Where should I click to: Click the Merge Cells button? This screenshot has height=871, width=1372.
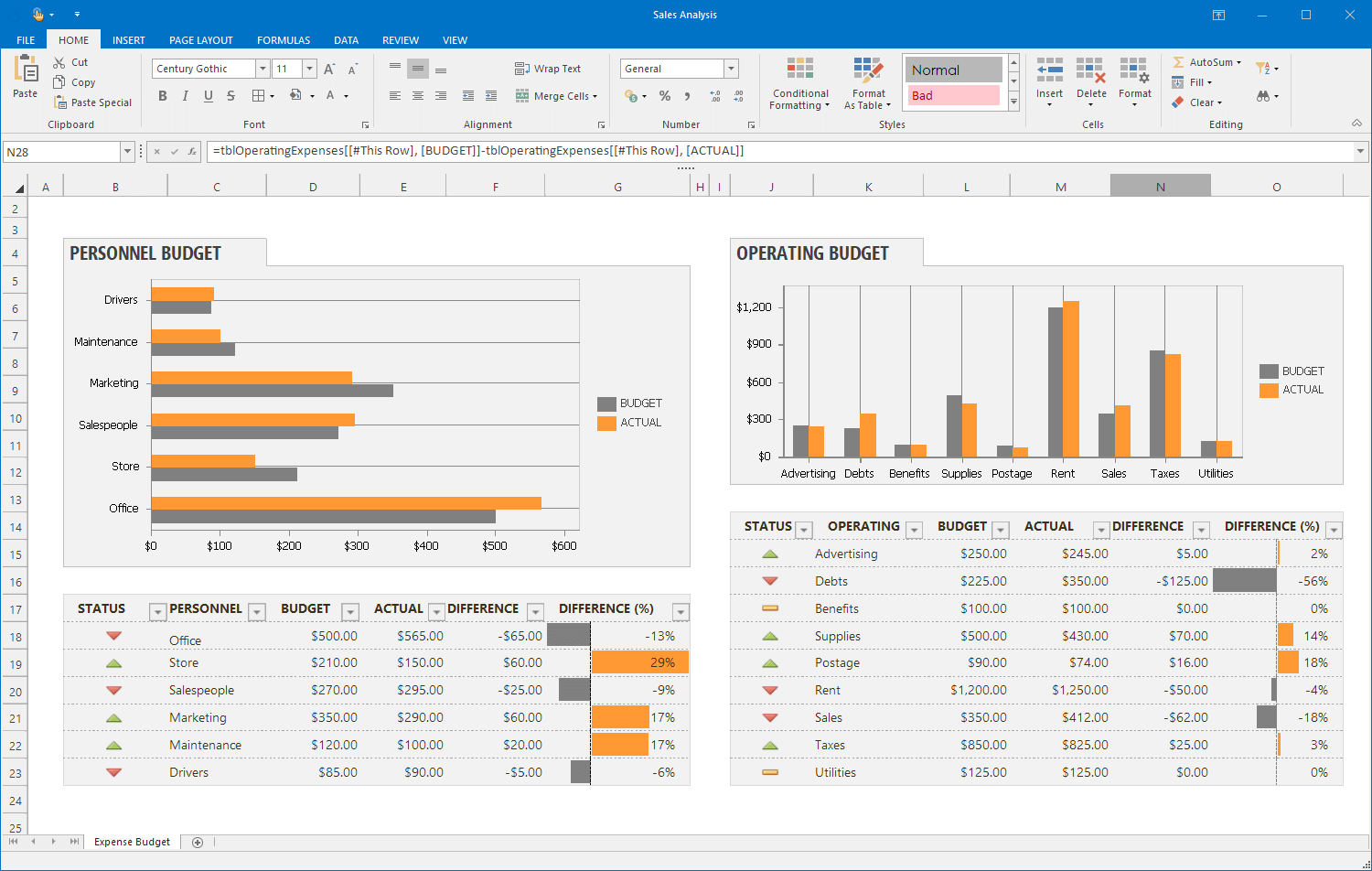556,96
